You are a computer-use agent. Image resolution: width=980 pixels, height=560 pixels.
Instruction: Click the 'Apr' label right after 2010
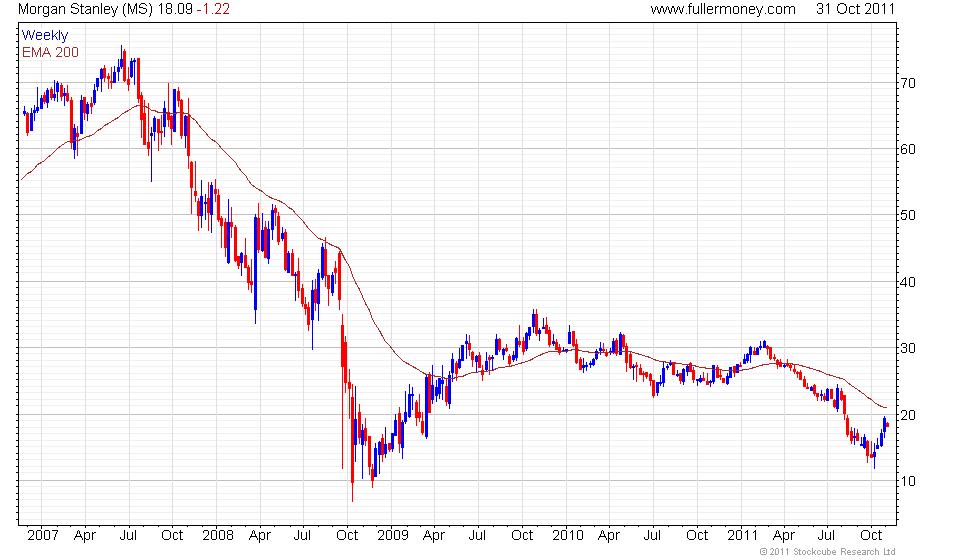click(x=609, y=536)
